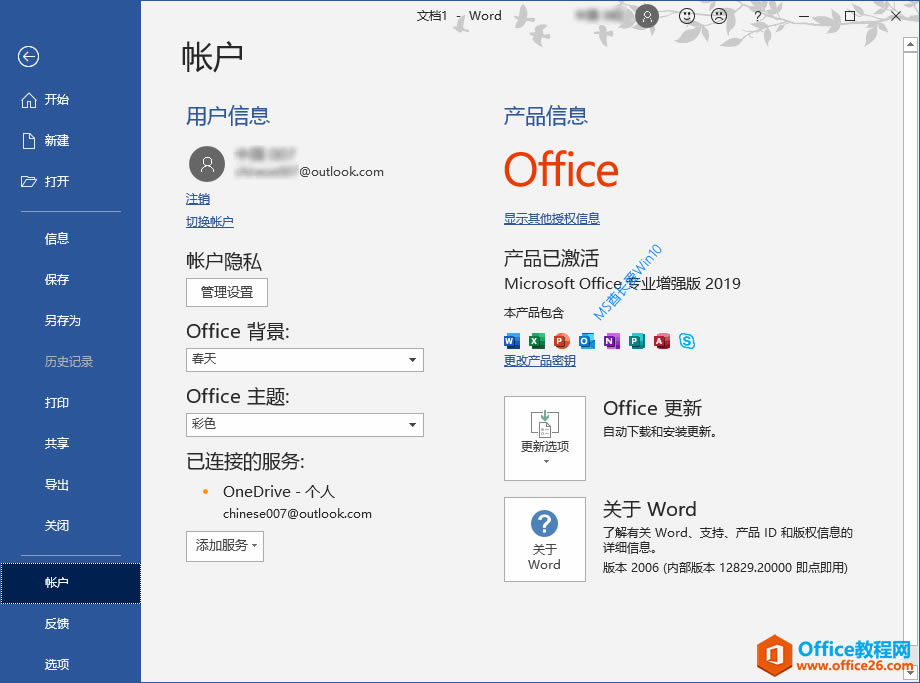Open the 更新选项 dropdown button

point(545,438)
